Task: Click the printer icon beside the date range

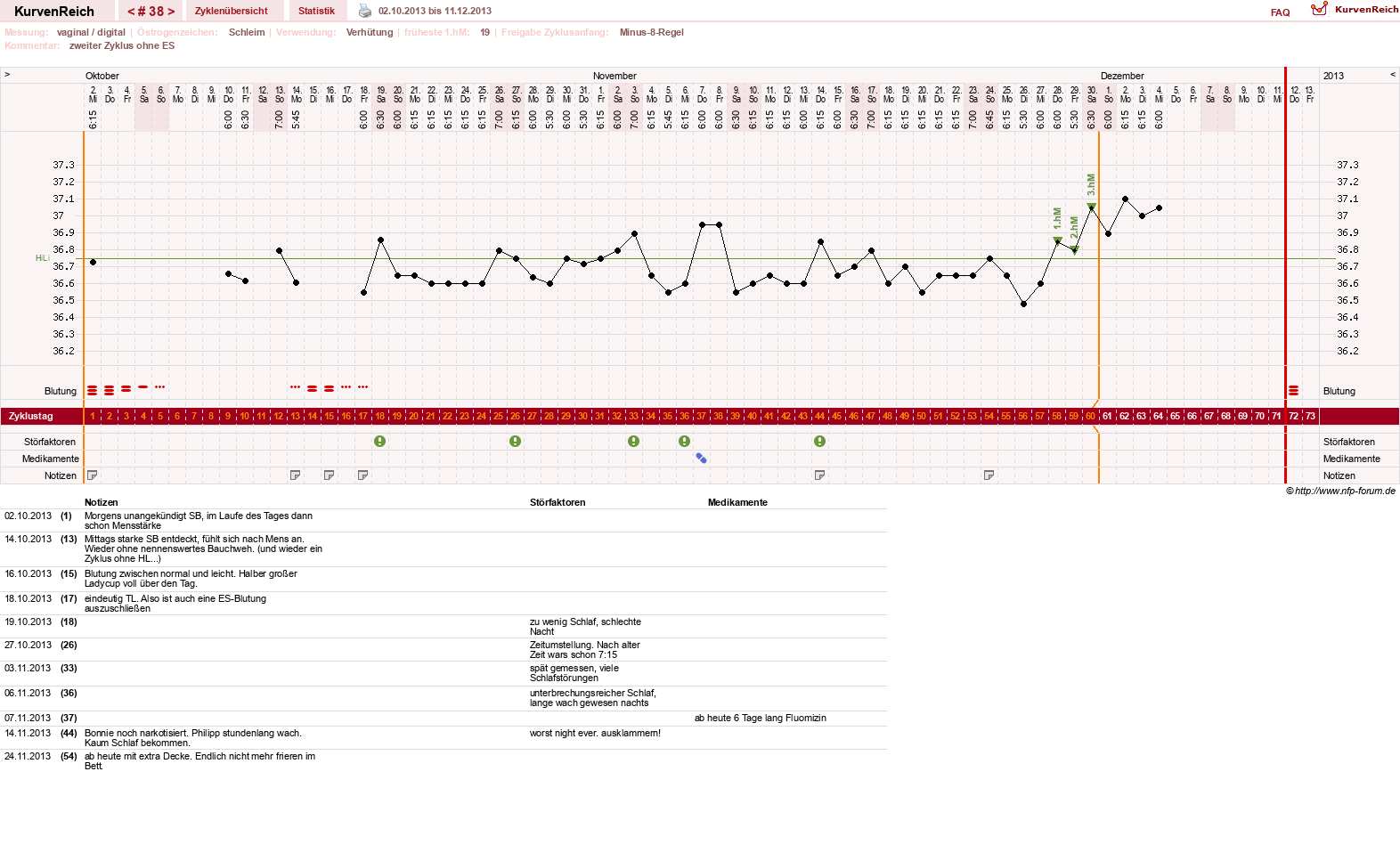Action: (x=365, y=11)
